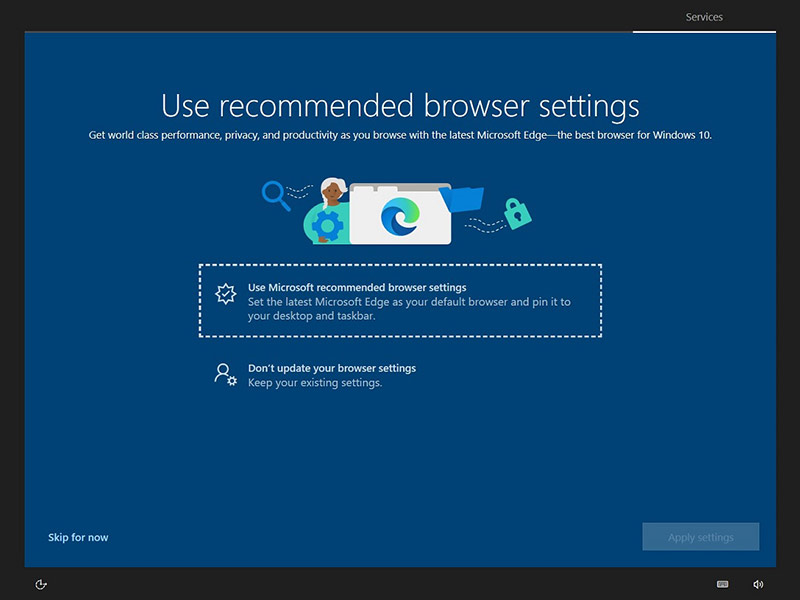
Task: Click the magnifying glass illustration icon
Action: [x=276, y=195]
